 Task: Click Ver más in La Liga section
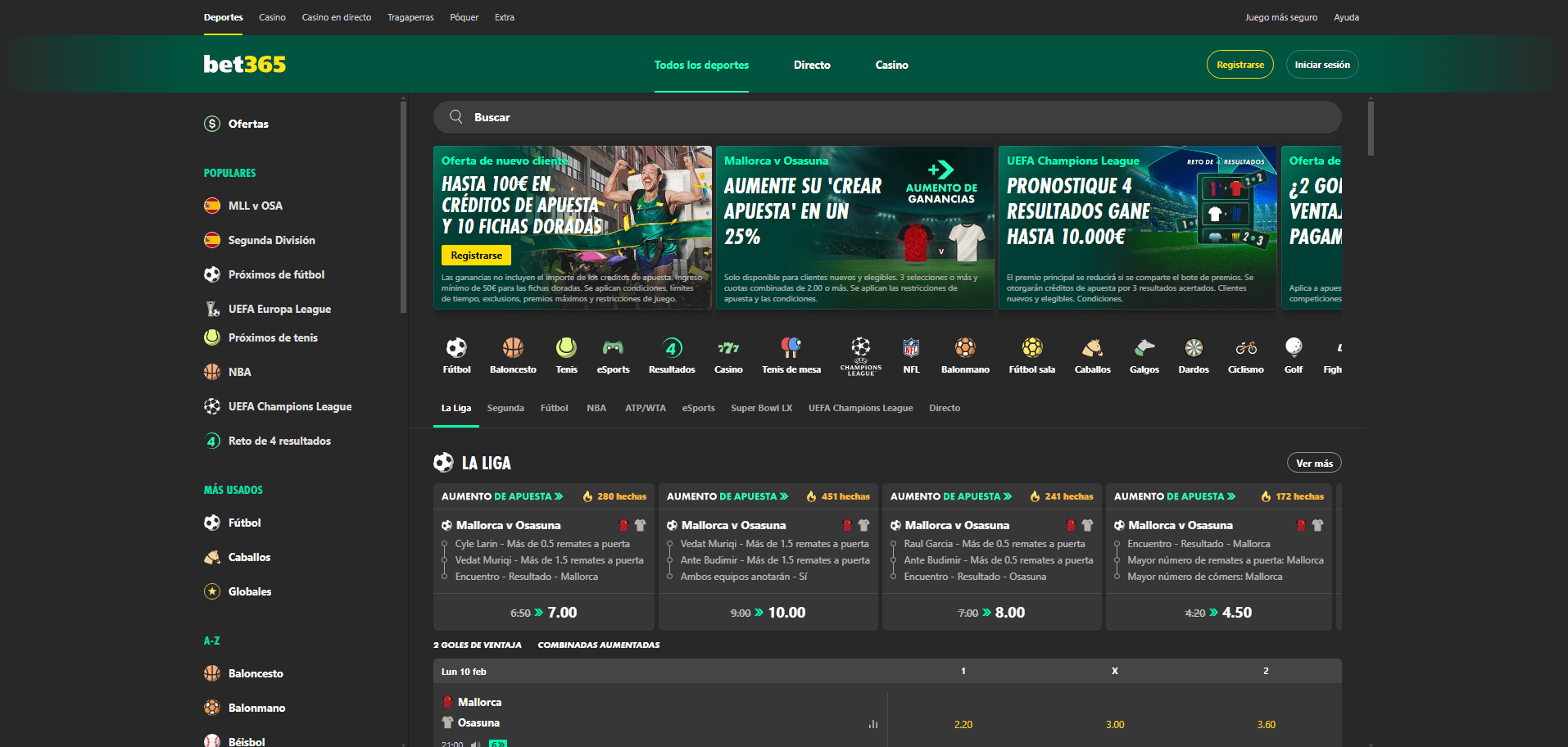pyautogui.click(x=1314, y=463)
